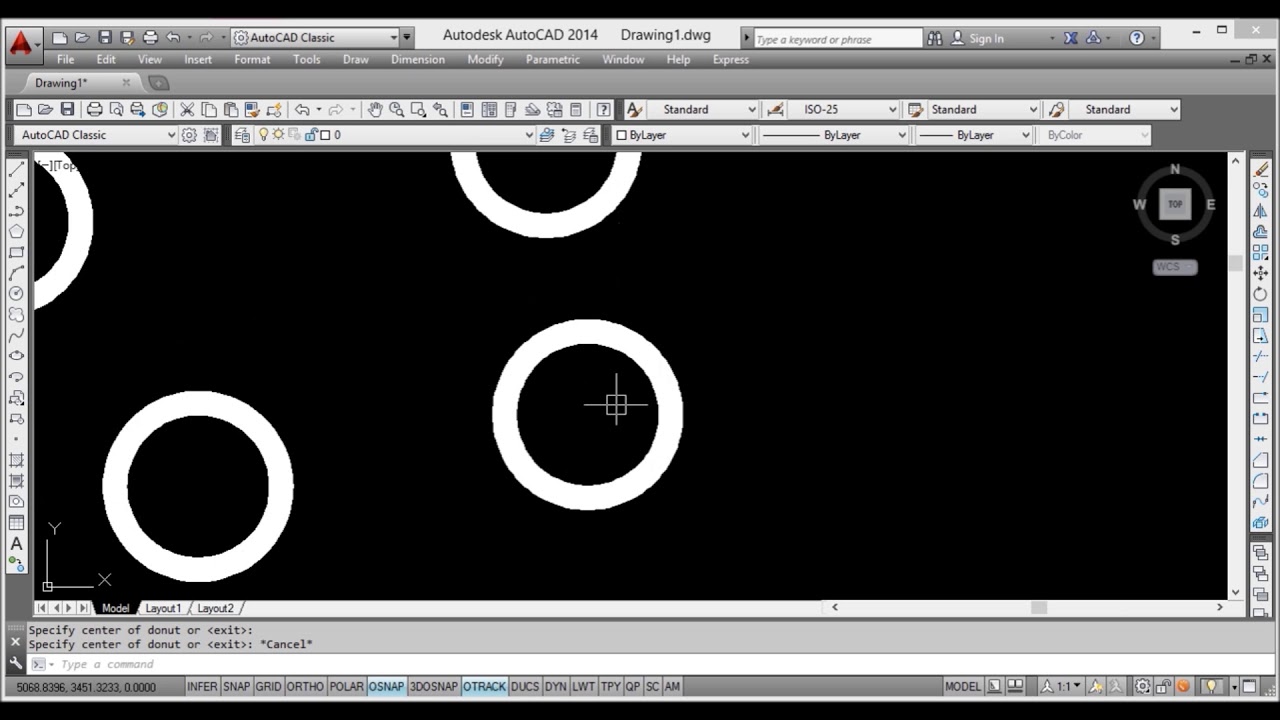This screenshot has height=720, width=1280.
Task: Open the ByLayer linetype dropdown
Action: click(833, 135)
